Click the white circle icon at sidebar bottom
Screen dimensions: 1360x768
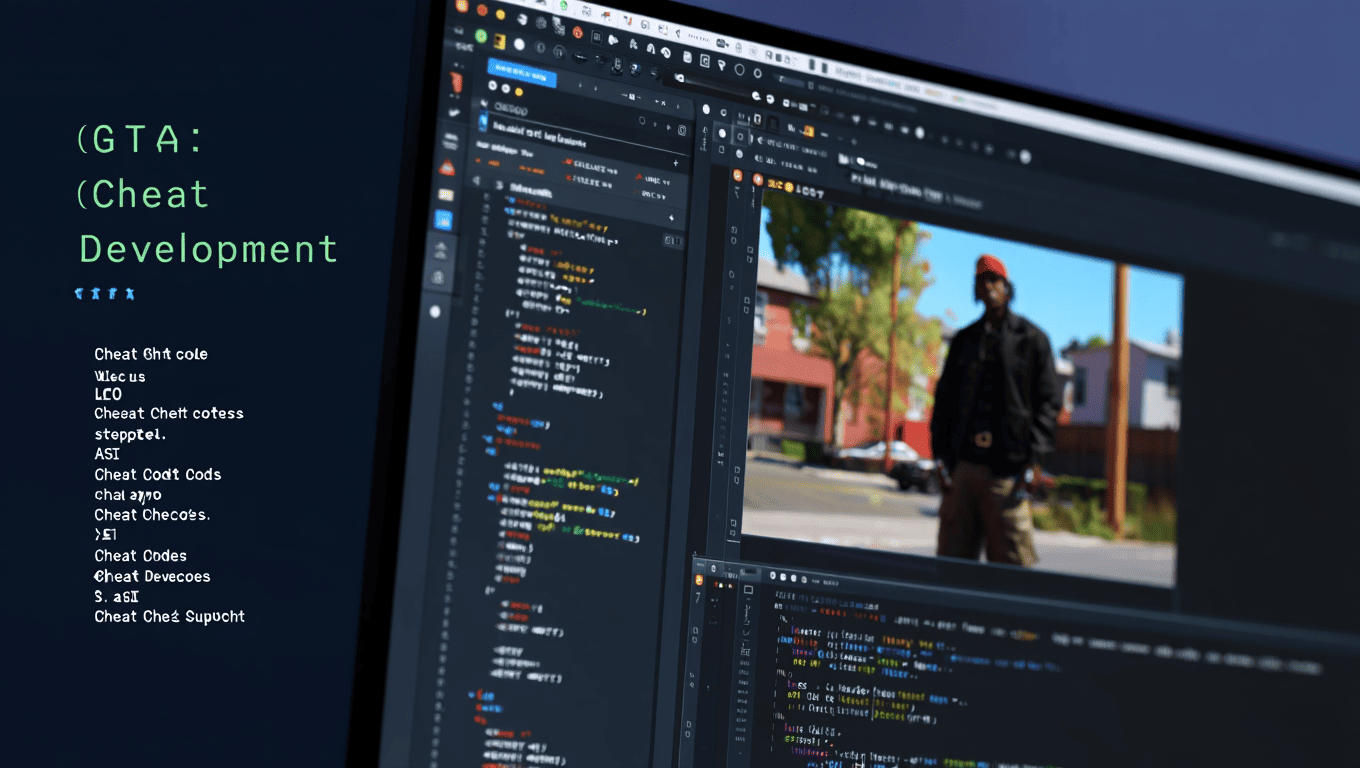(435, 312)
